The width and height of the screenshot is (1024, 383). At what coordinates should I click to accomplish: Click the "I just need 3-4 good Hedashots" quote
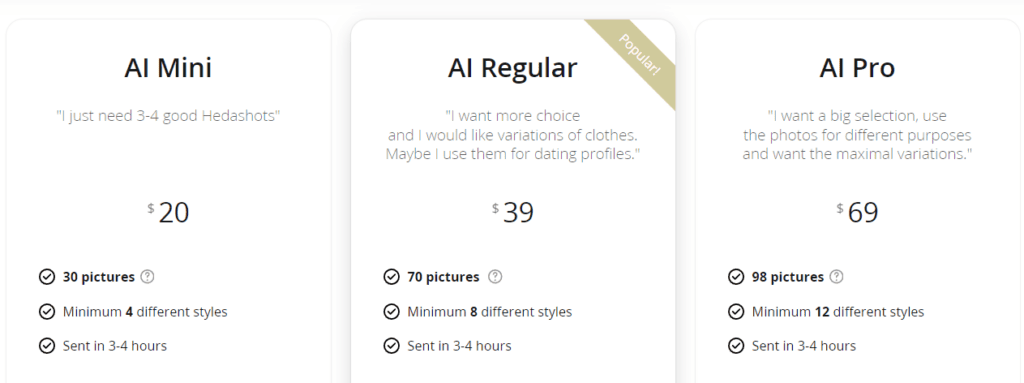[168, 116]
